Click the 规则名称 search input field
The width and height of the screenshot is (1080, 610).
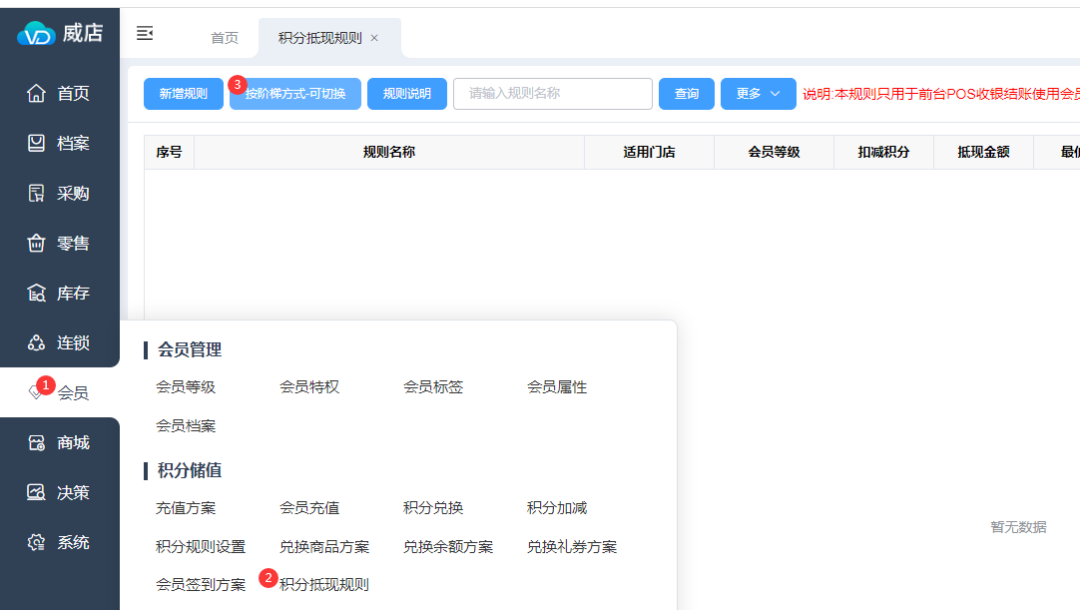[x=552, y=94]
